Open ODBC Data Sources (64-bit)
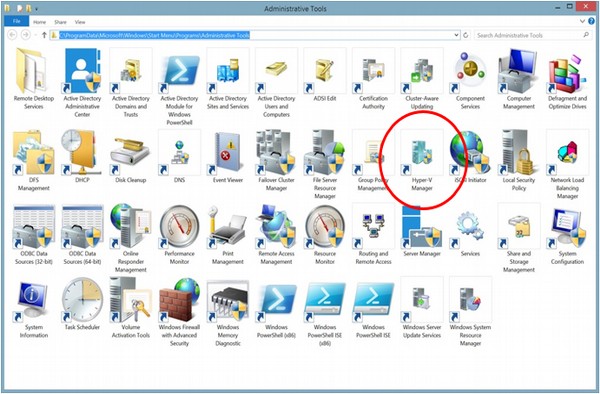This screenshot has height=394, width=600. tap(82, 234)
